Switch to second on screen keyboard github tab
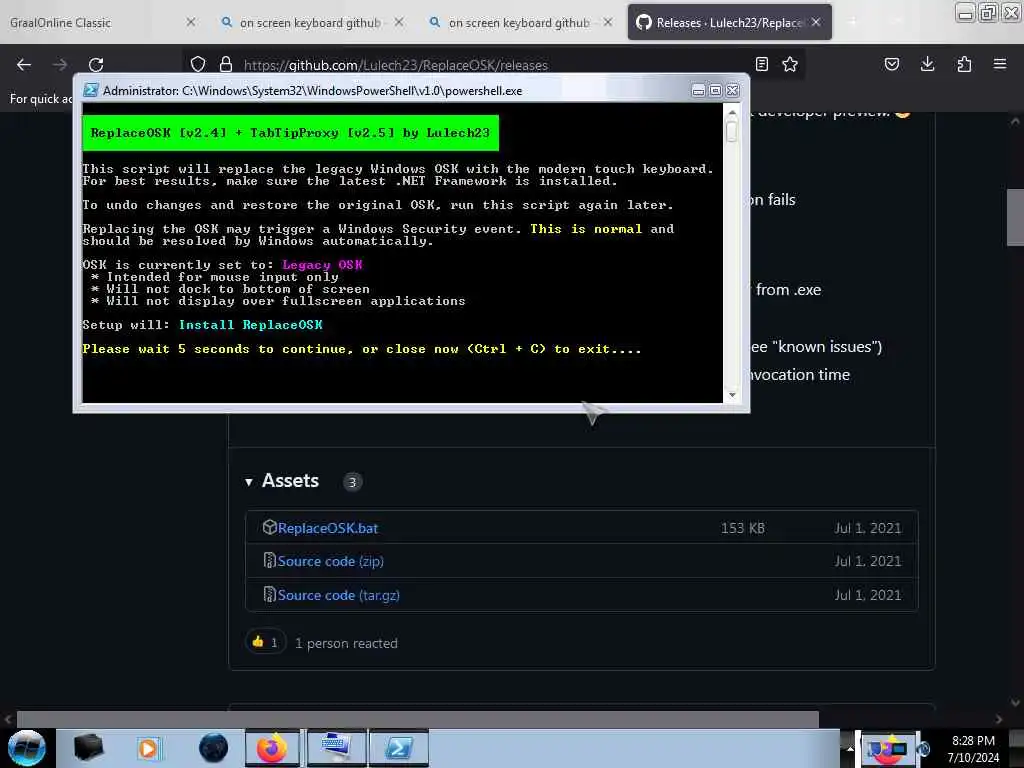The height and width of the screenshot is (768, 1024). coord(519,23)
